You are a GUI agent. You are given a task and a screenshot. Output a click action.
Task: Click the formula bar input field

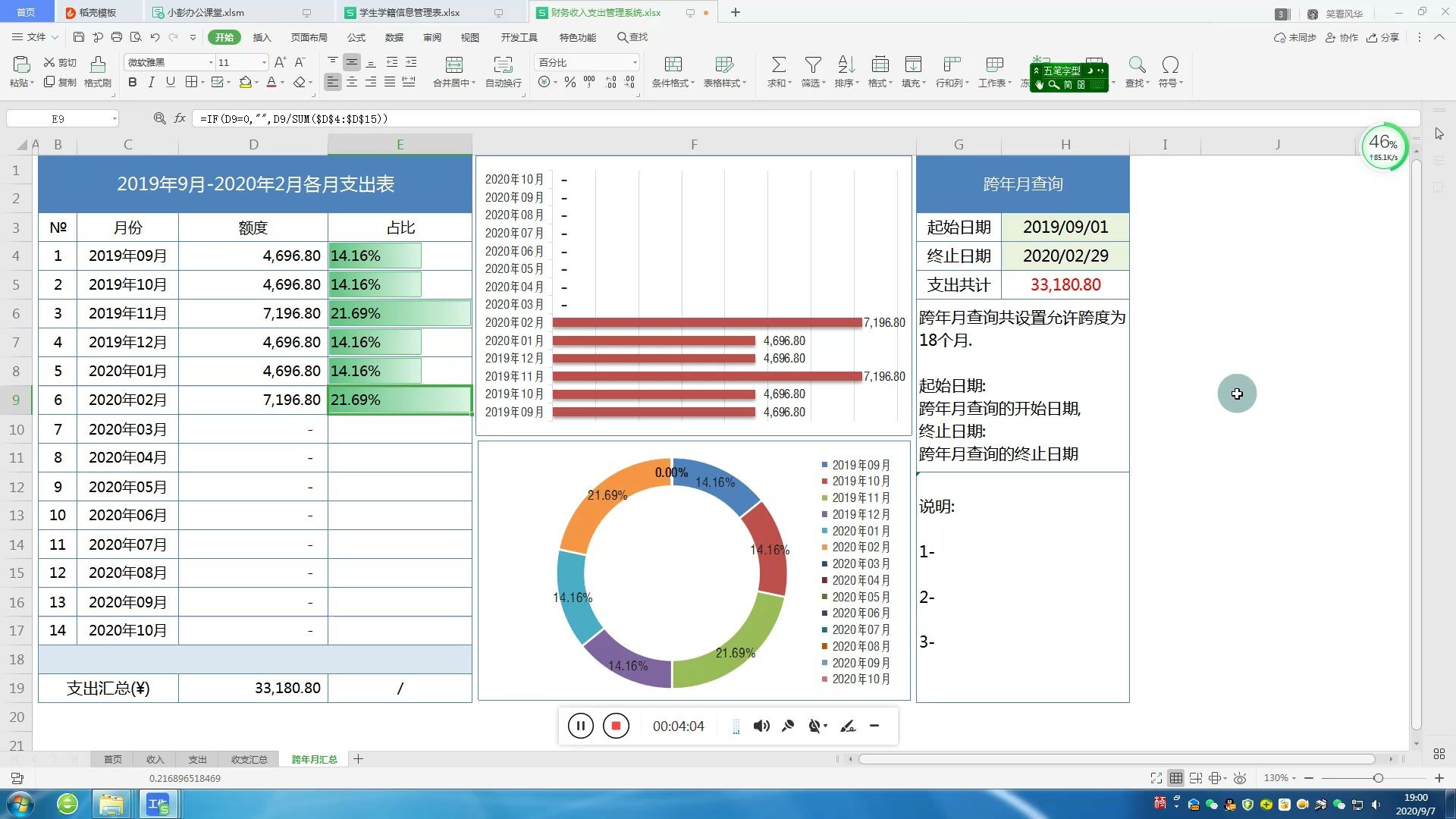(806, 119)
